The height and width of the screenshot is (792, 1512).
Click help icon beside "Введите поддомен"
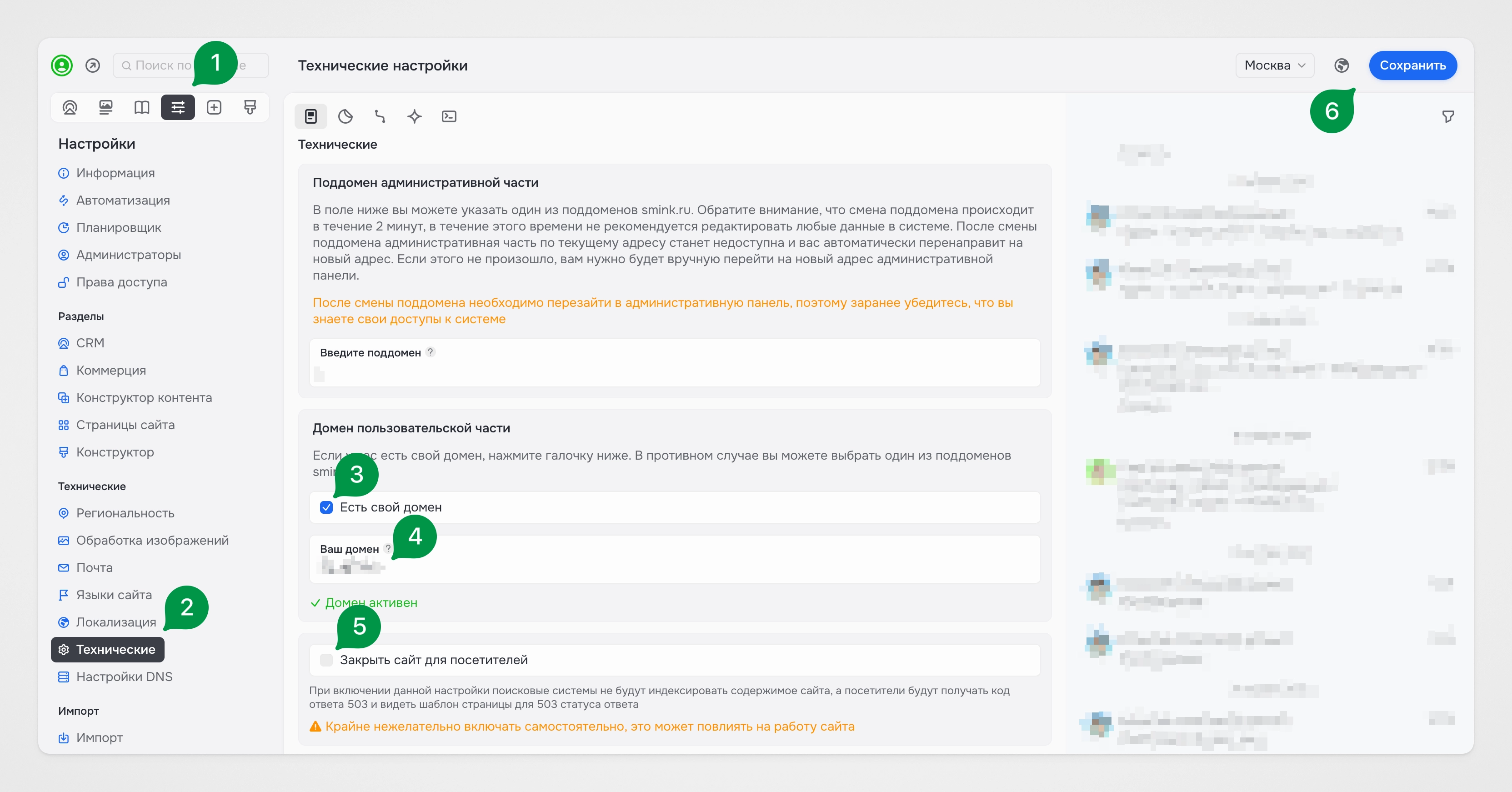pyautogui.click(x=430, y=352)
